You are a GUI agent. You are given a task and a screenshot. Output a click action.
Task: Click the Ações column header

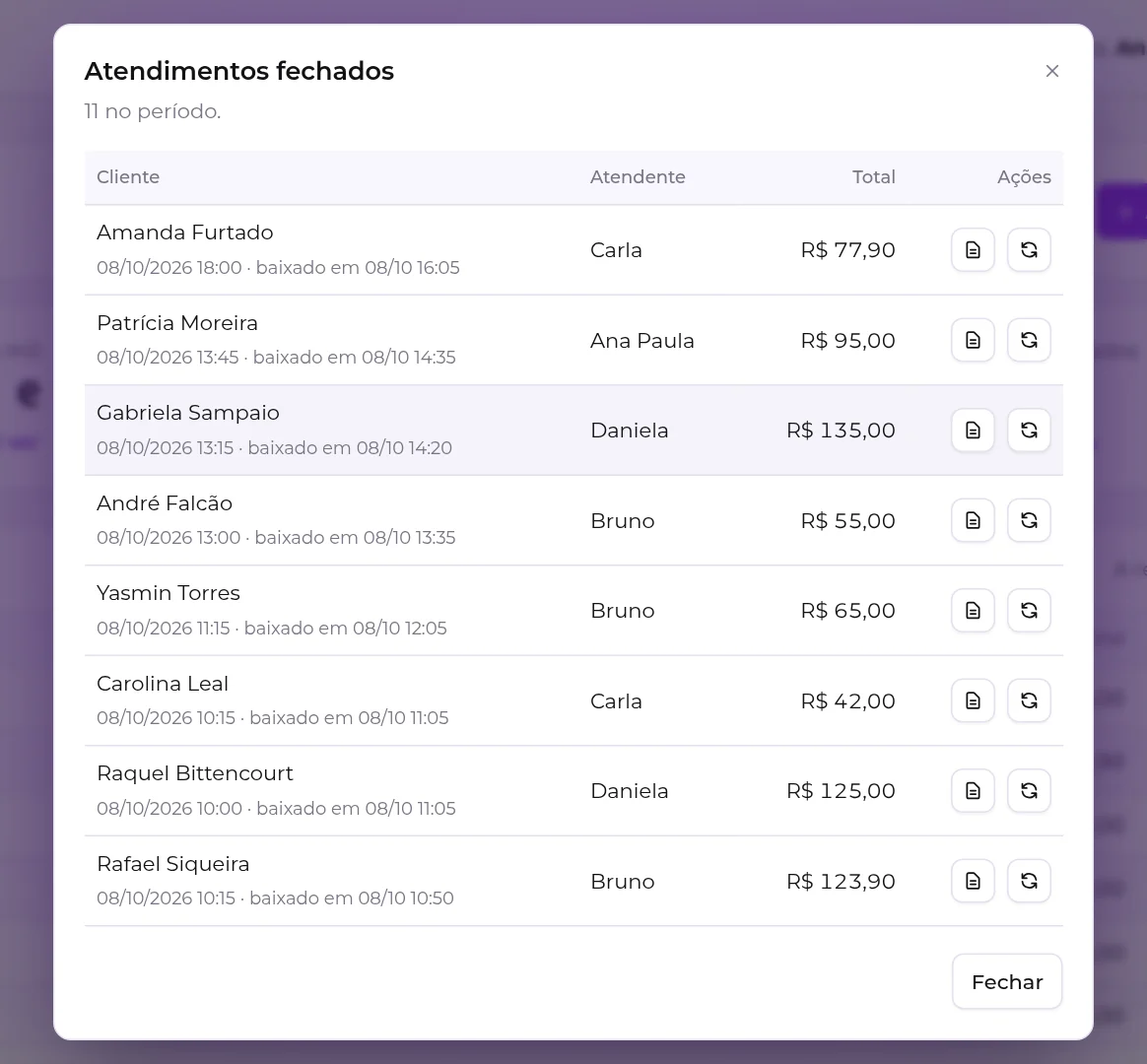click(x=1024, y=177)
